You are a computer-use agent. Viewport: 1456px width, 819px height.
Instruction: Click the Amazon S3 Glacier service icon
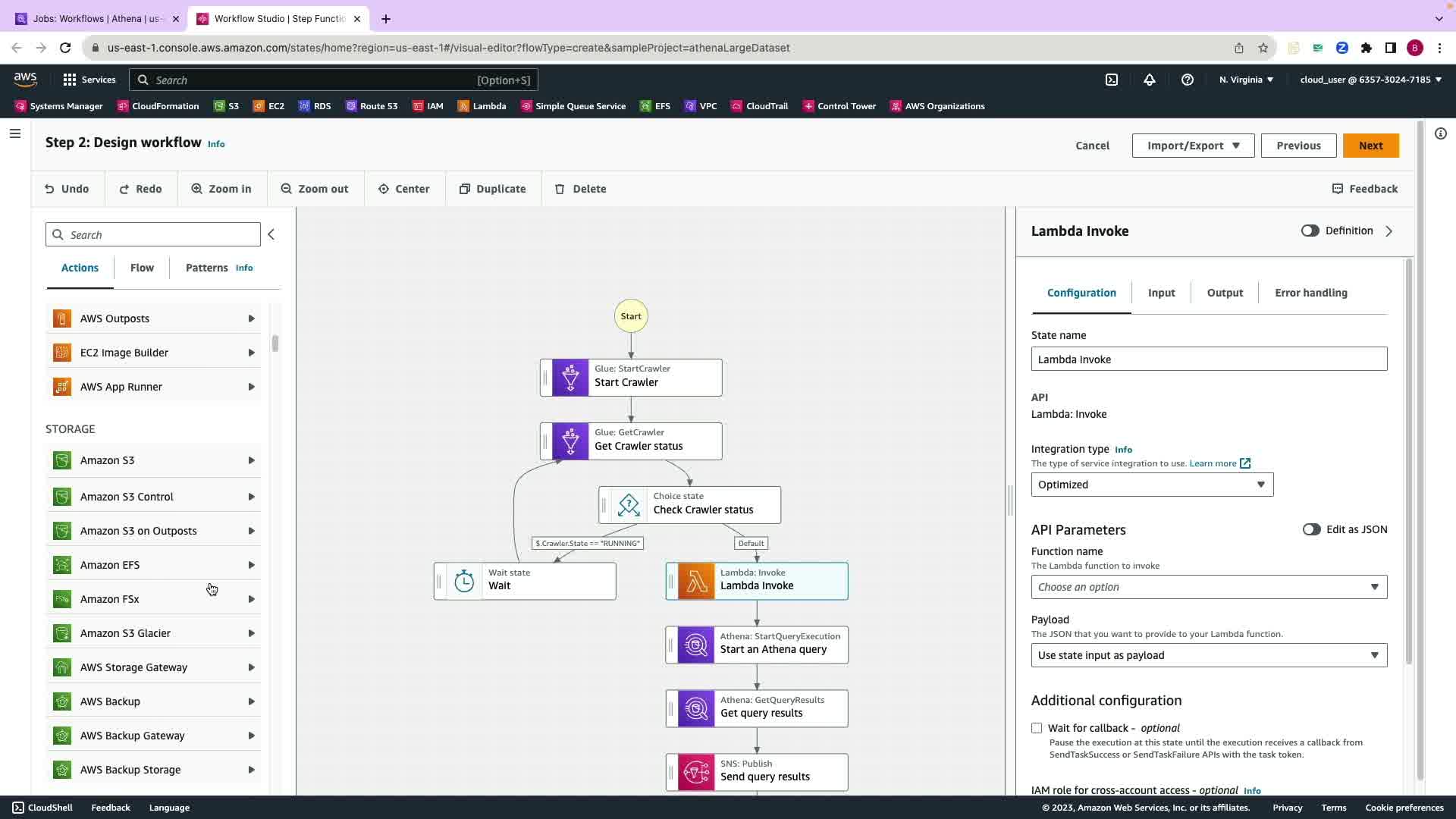pyautogui.click(x=62, y=633)
